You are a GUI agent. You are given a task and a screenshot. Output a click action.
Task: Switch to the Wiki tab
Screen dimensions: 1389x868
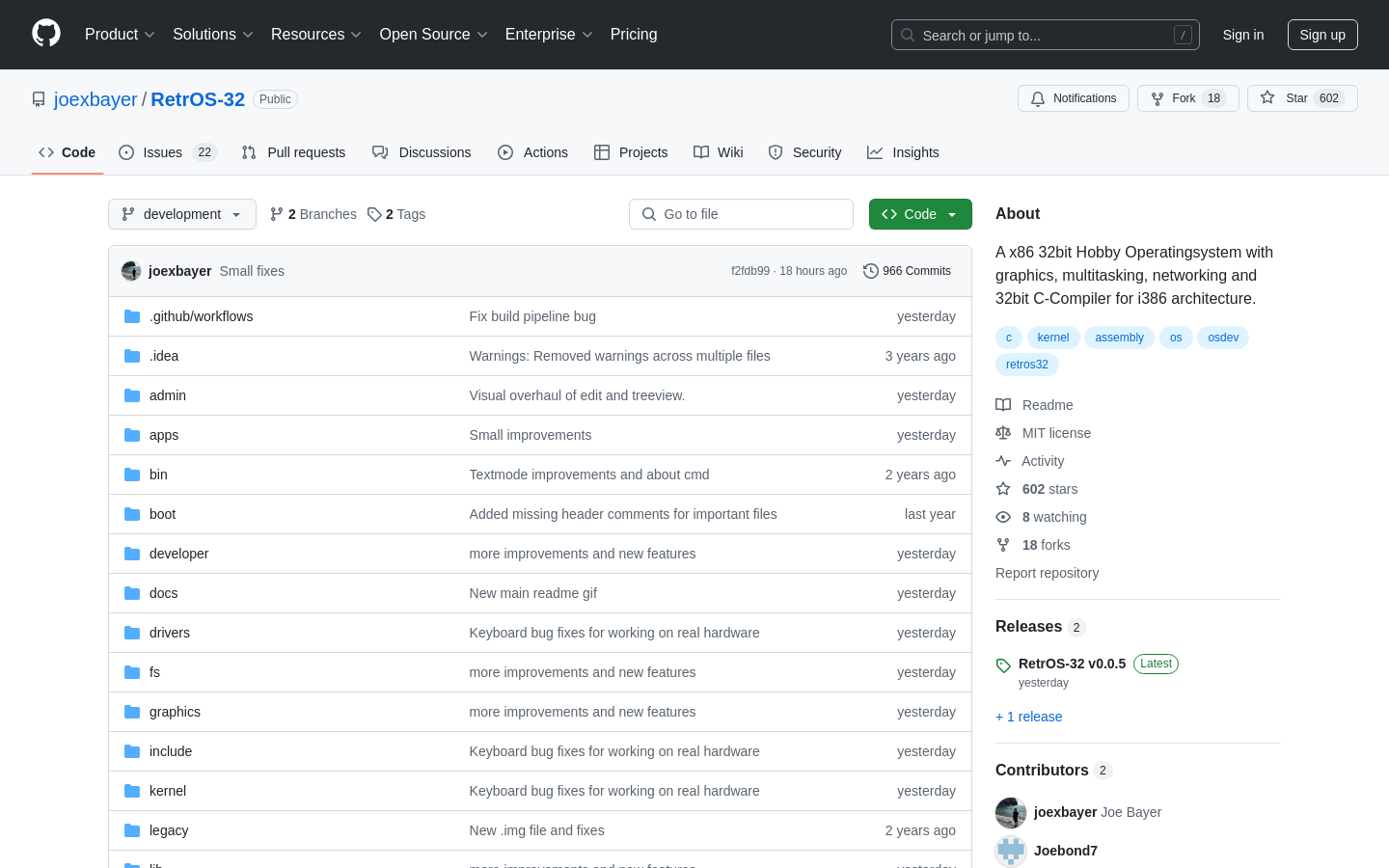[x=719, y=152]
